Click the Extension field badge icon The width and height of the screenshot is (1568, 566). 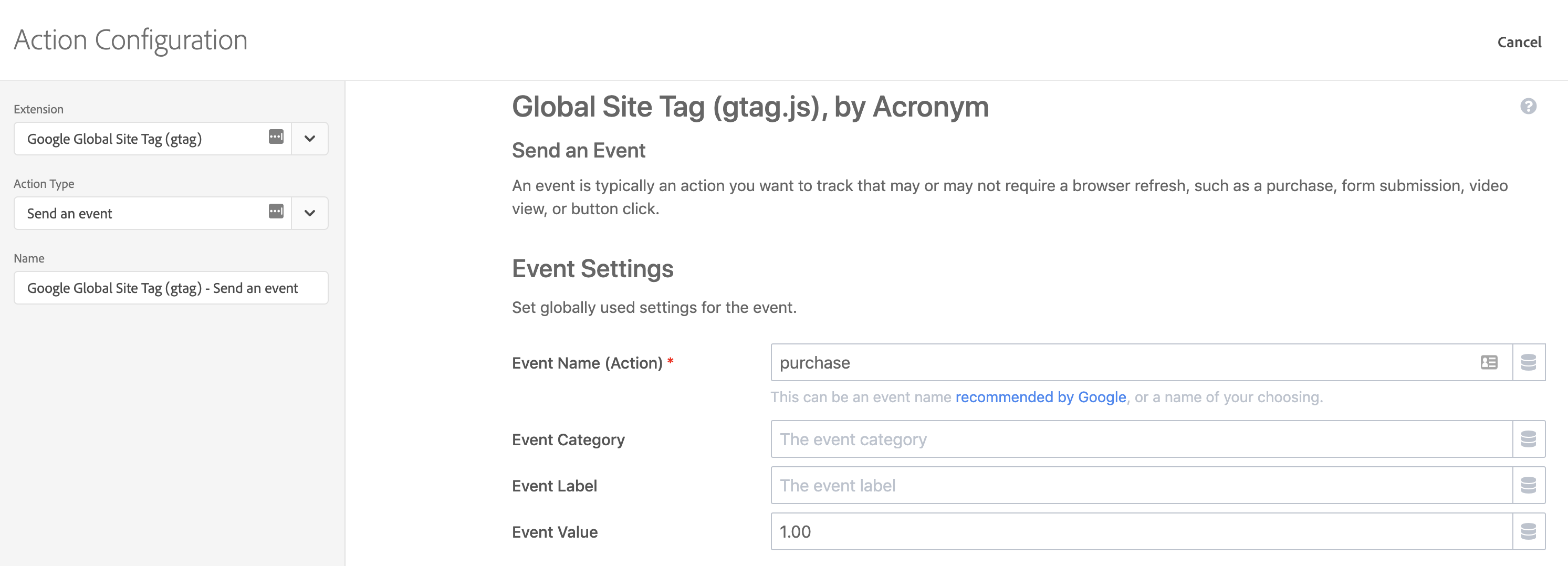[276, 137]
